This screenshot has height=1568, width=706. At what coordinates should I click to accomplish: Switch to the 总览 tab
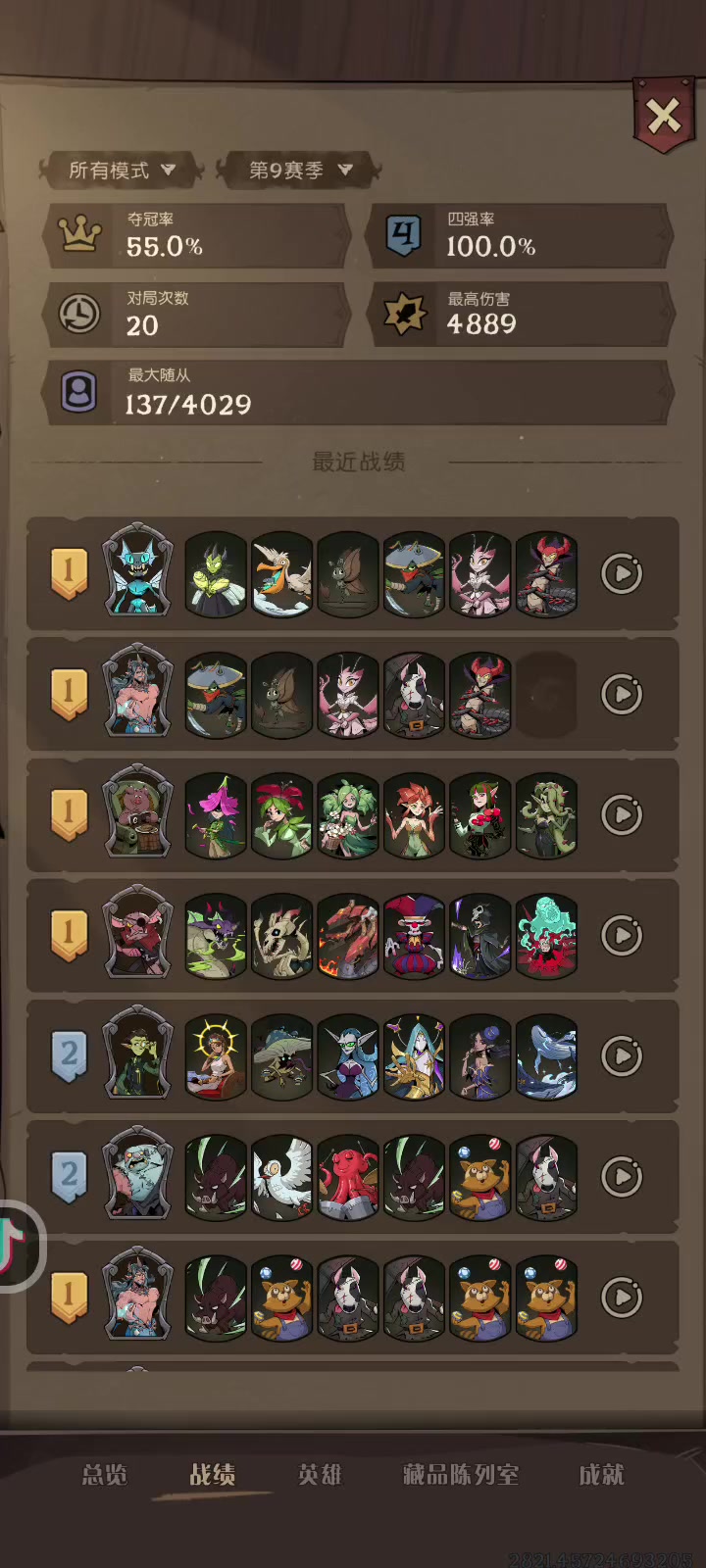105,1475
